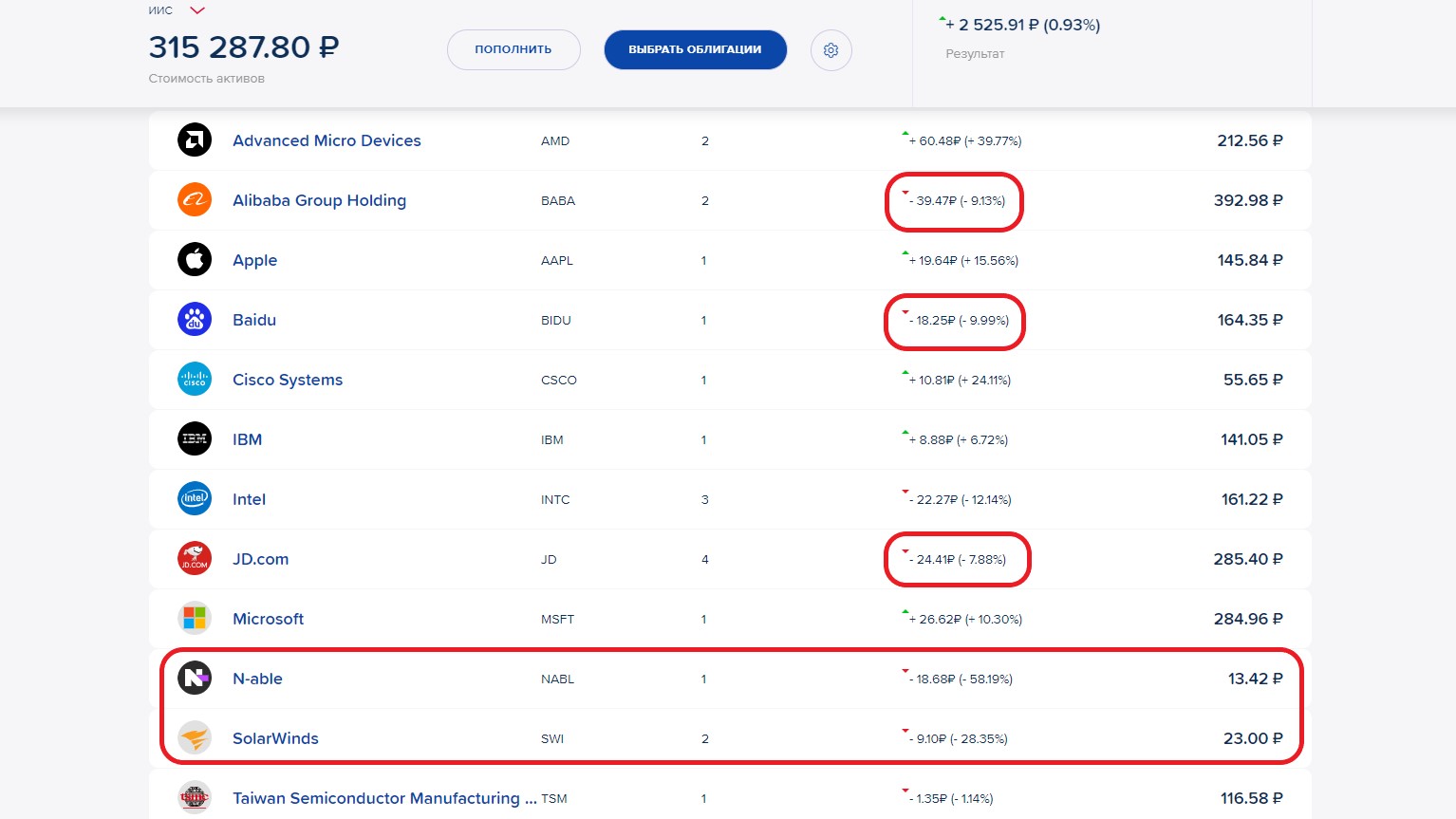Select the MSFT ticker text

[557, 620]
